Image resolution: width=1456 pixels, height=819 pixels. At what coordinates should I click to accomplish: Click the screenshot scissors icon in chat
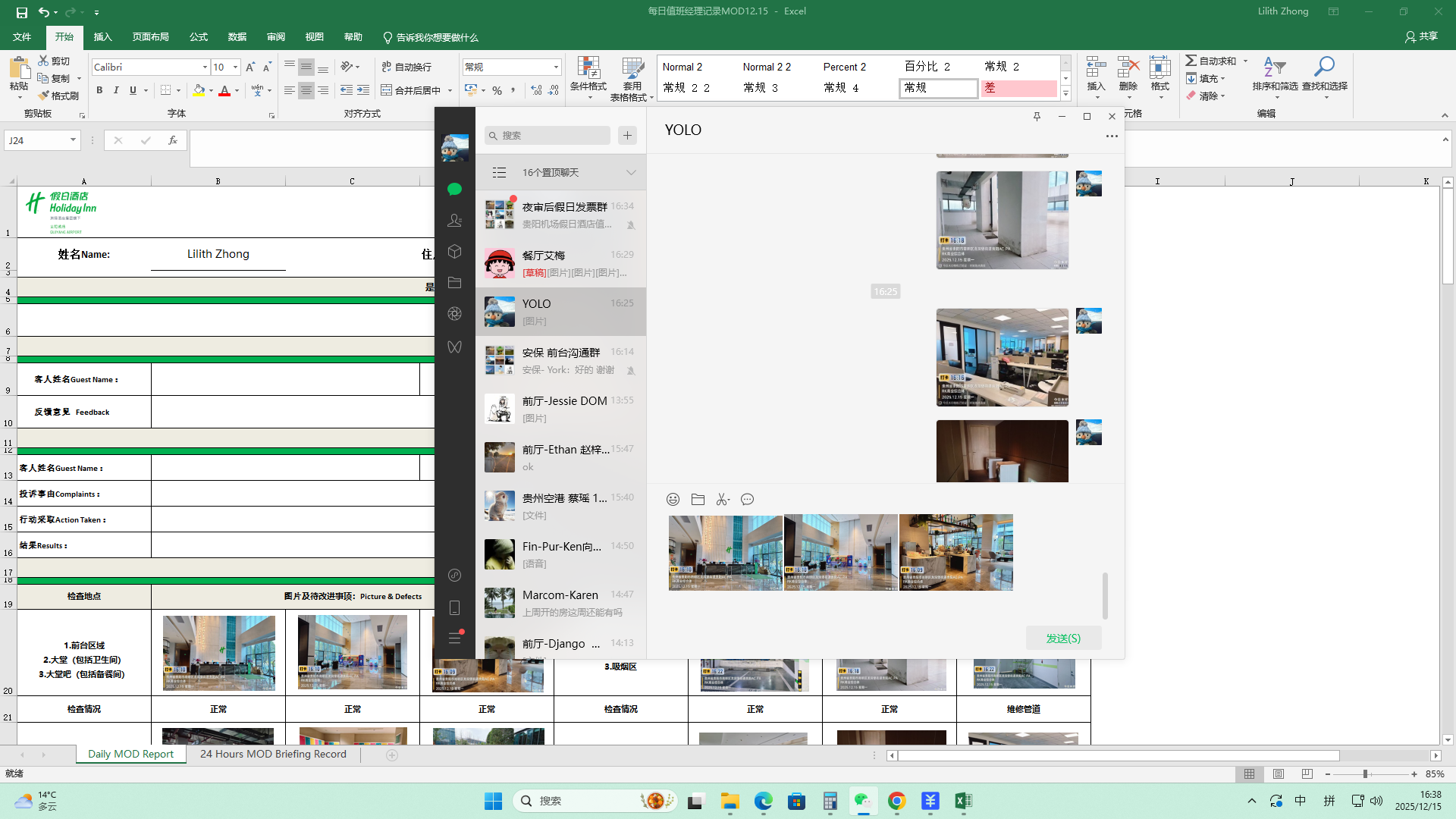722,499
